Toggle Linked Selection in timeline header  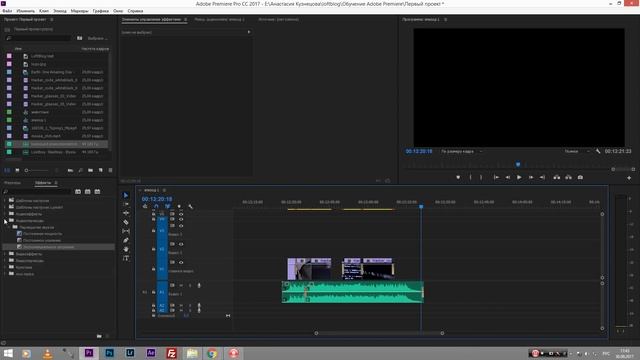pyautogui.click(x=167, y=207)
